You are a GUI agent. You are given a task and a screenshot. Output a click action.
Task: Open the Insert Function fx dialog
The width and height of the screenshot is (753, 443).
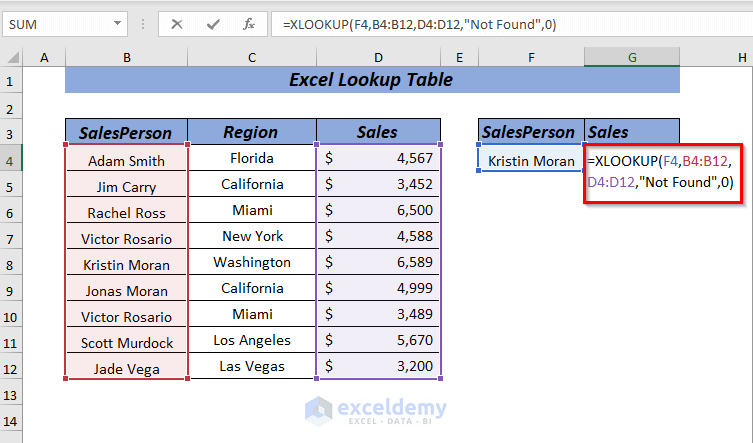pyautogui.click(x=249, y=24)
